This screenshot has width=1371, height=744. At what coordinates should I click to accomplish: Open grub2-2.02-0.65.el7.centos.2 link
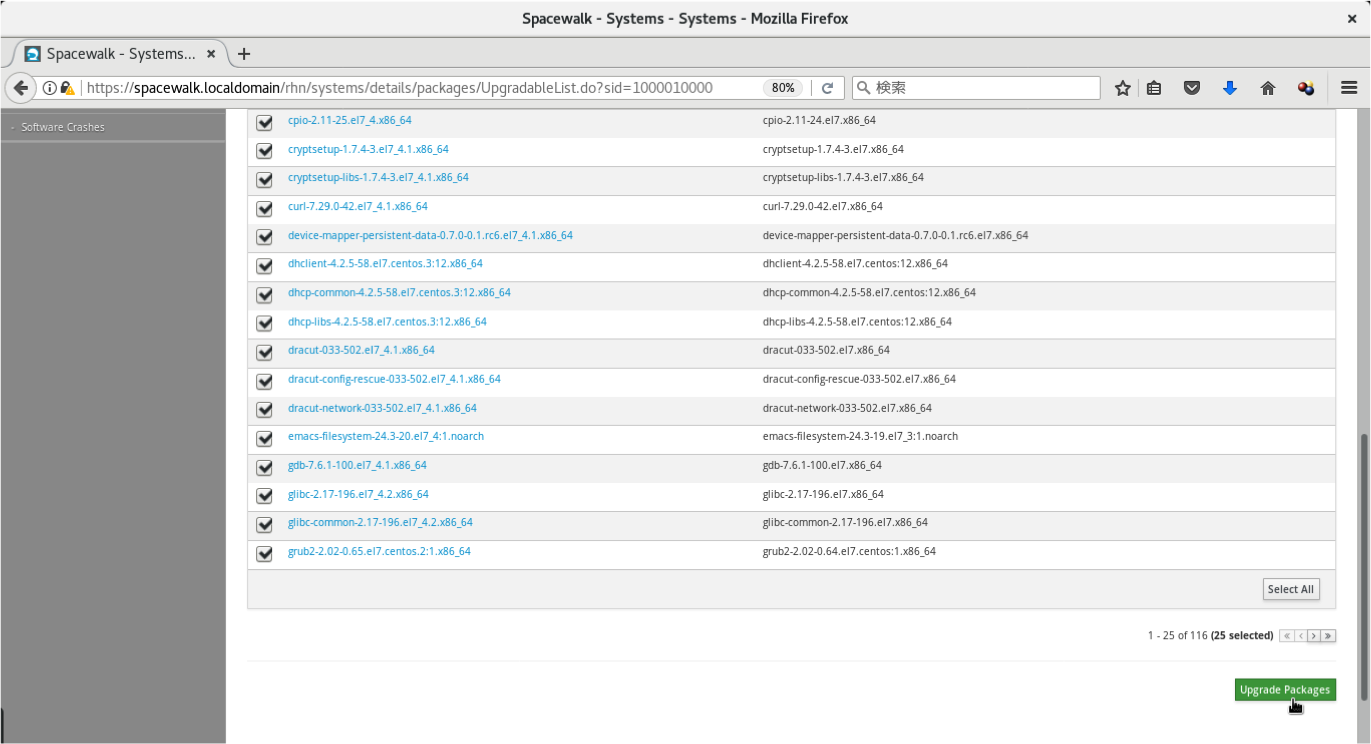tap(379, 551)
